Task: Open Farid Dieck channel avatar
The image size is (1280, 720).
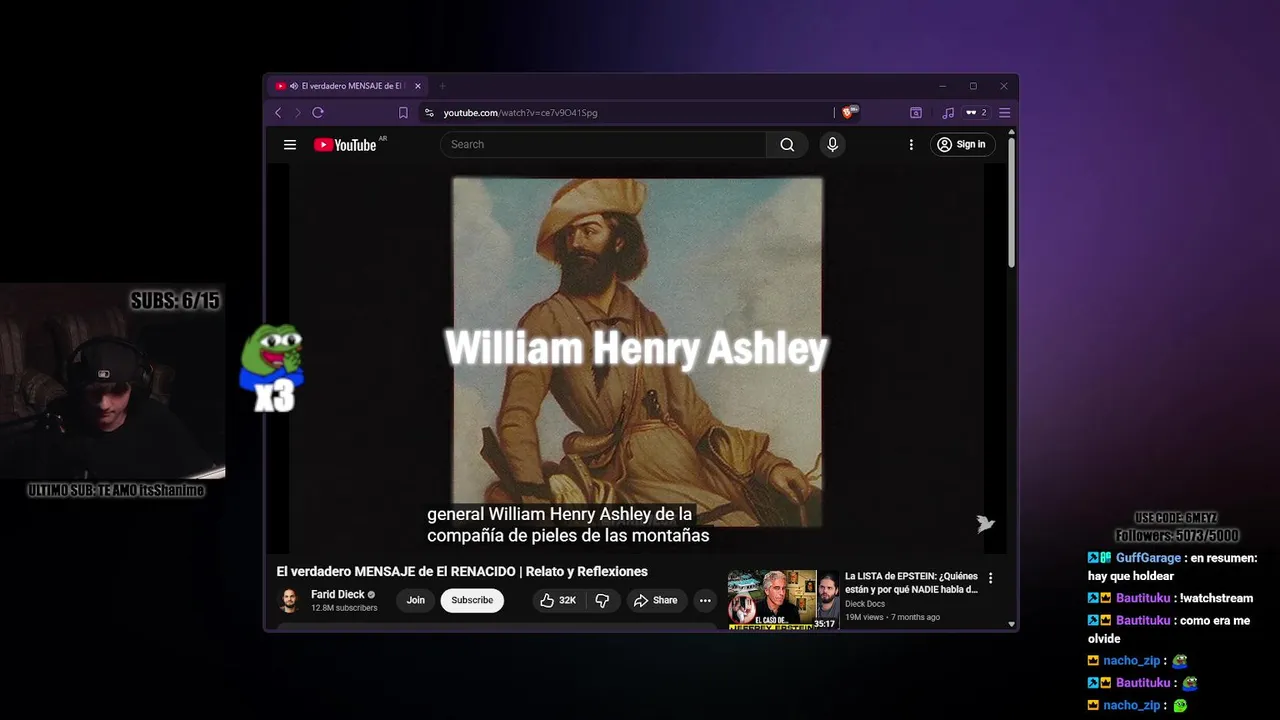Action: coord(289,600)
